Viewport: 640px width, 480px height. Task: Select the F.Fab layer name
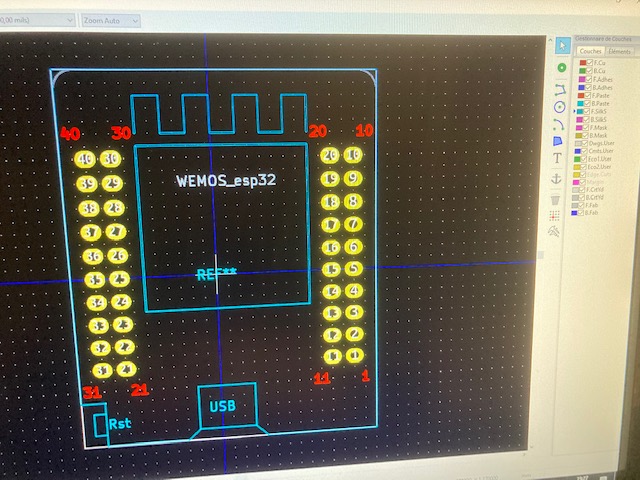tap(591, 205)
